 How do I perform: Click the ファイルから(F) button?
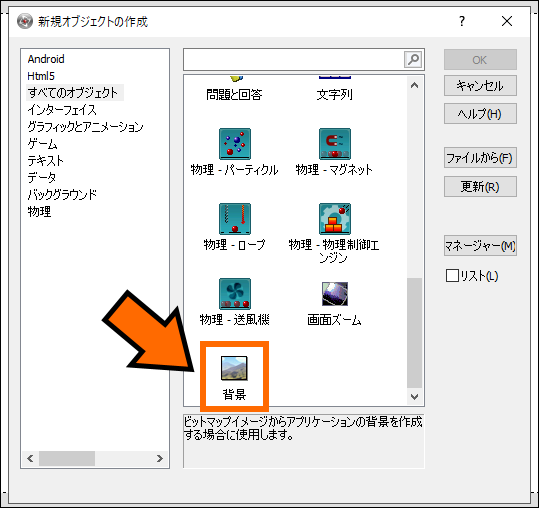(x=480, y=158)
